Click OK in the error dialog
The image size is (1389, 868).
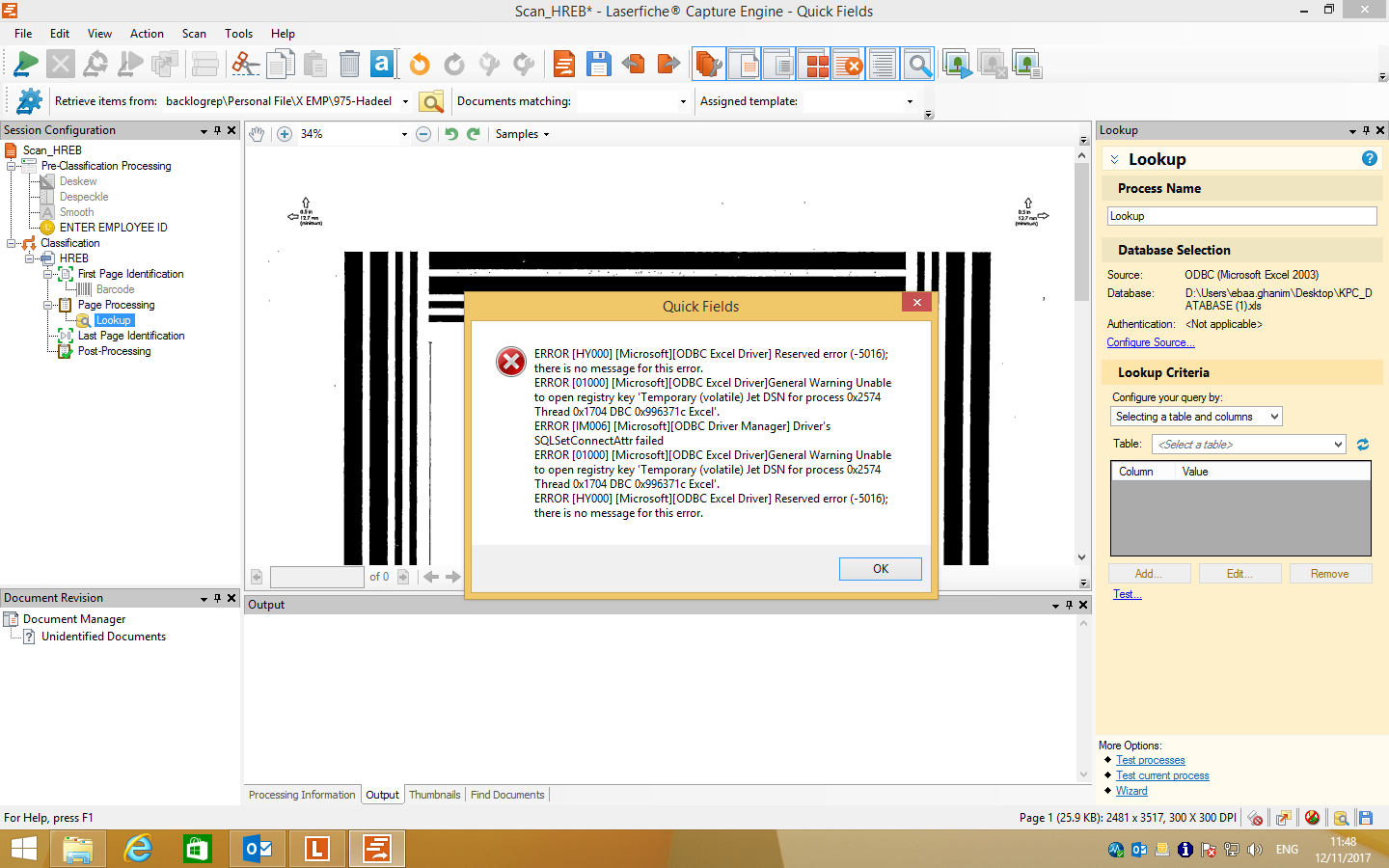click(880, 569)
